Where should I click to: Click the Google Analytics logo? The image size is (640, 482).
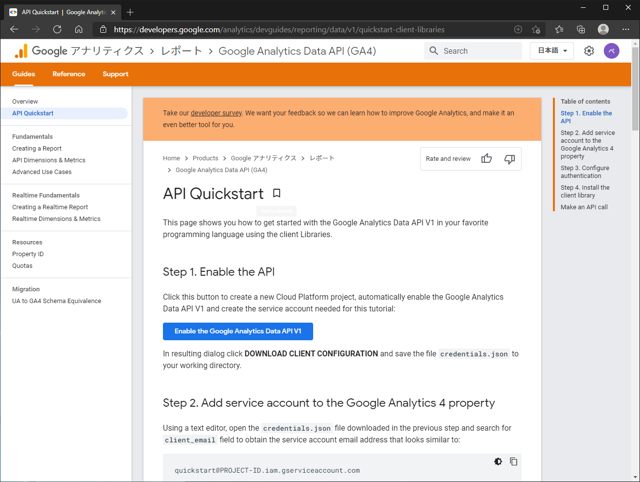[21, 51]
